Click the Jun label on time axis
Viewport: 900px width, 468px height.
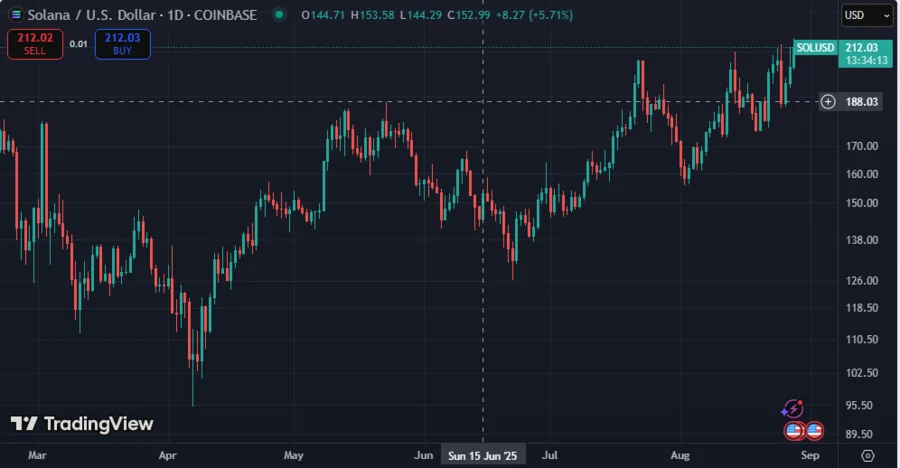pyautogui.click(x=424, y=455)
